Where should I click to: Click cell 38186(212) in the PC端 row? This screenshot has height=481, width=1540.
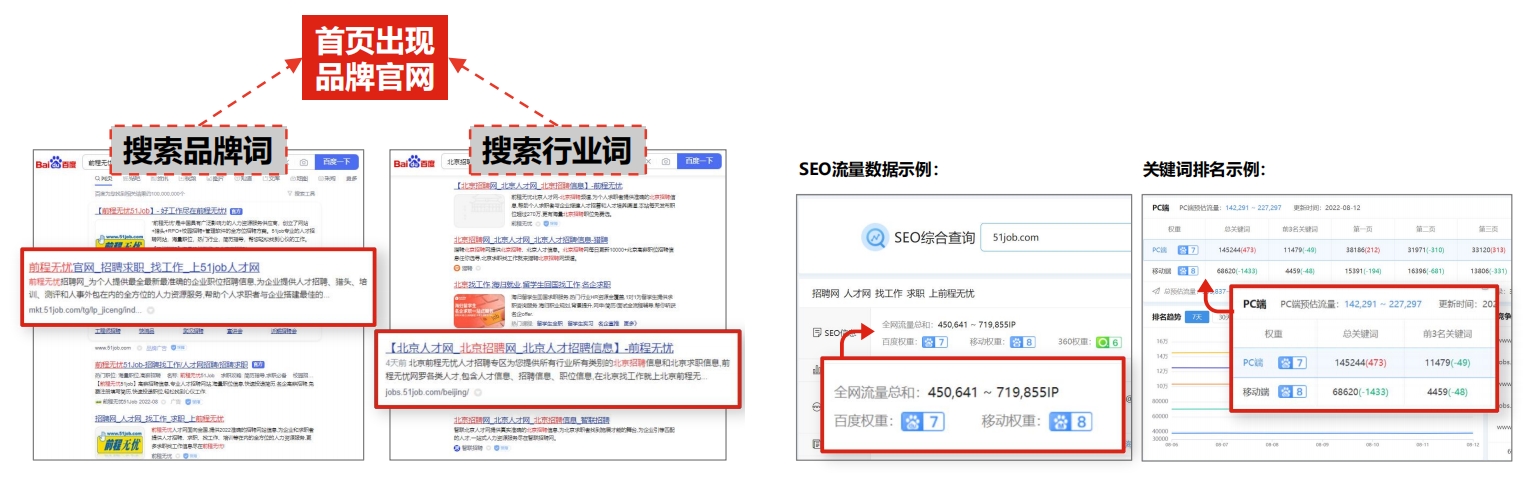[x=1362, y=249]
